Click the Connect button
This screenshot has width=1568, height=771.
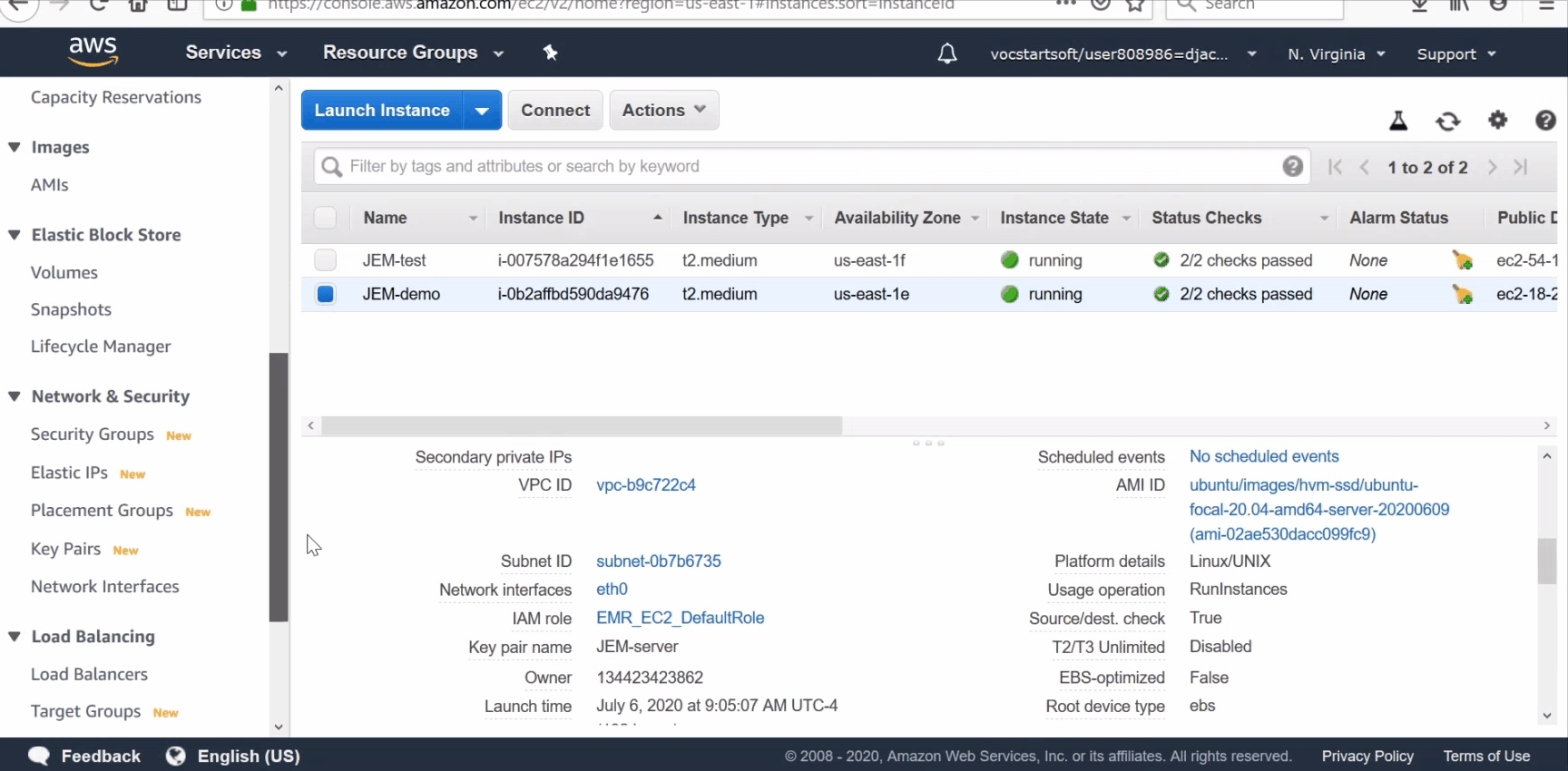point(555,110)
